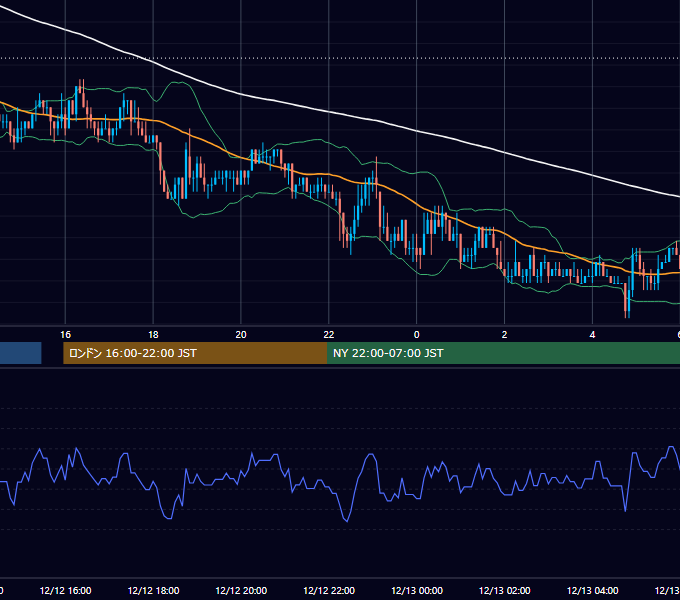The image size is (680, 600).
Task: Click the 12/12 16:00 time label
Action: click(x=65, y=590)
